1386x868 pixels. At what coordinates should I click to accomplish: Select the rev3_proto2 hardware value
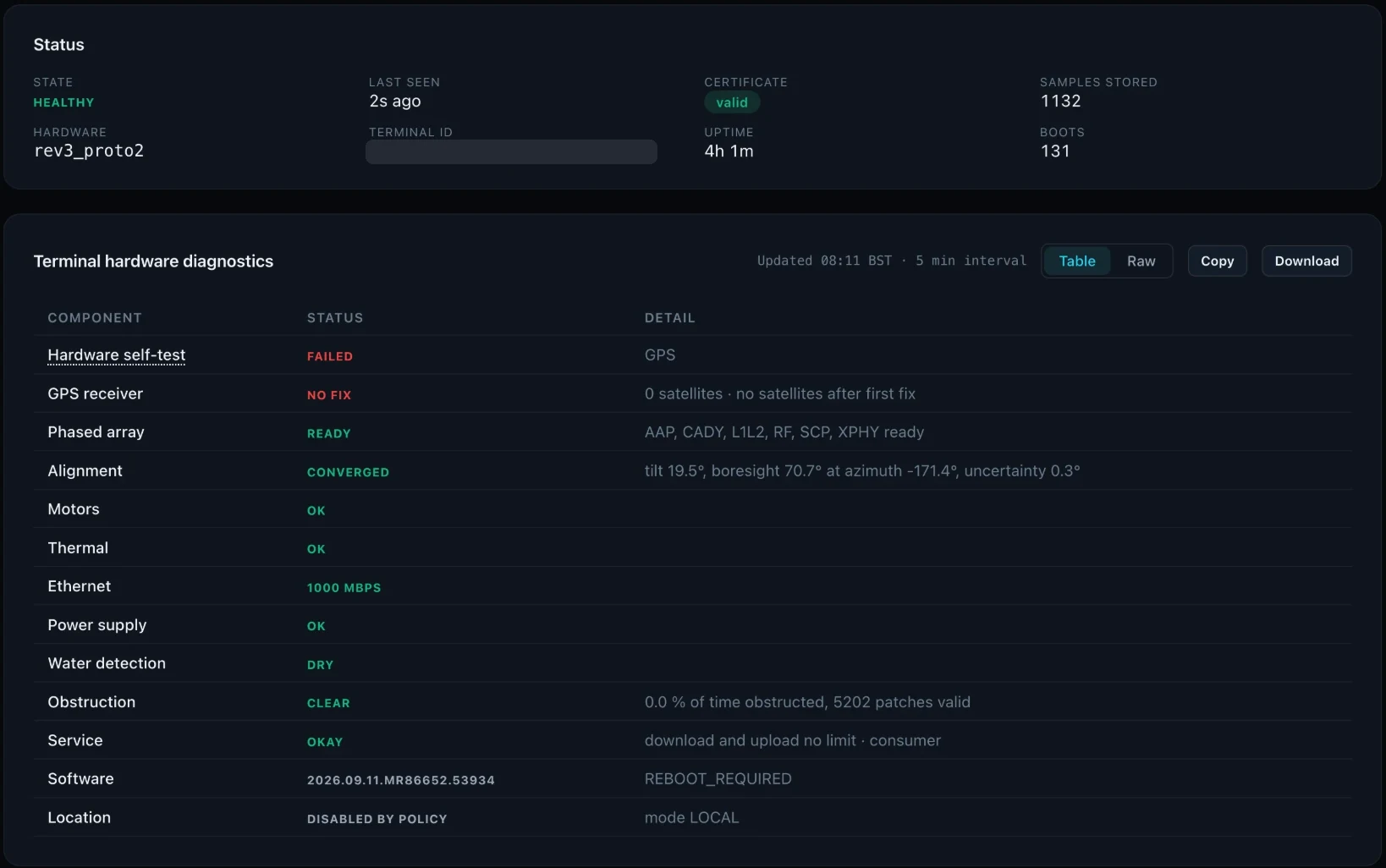point(89,151)
